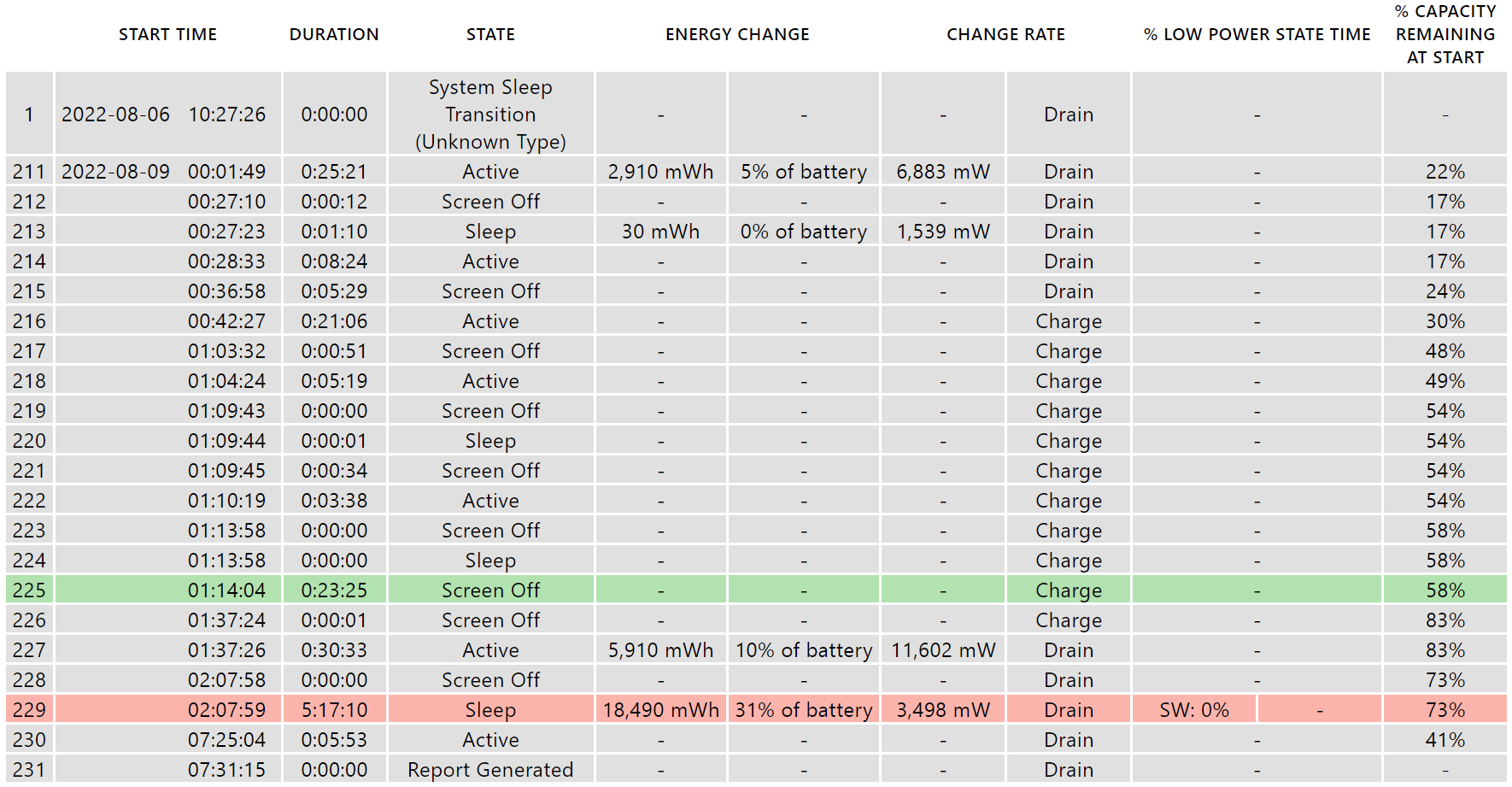
Task: Click start time 01:10:19
Action: 226,500
